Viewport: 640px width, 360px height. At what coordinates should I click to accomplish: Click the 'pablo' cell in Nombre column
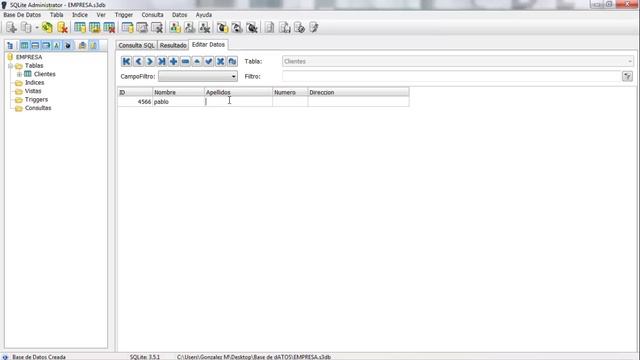[178, 102]
